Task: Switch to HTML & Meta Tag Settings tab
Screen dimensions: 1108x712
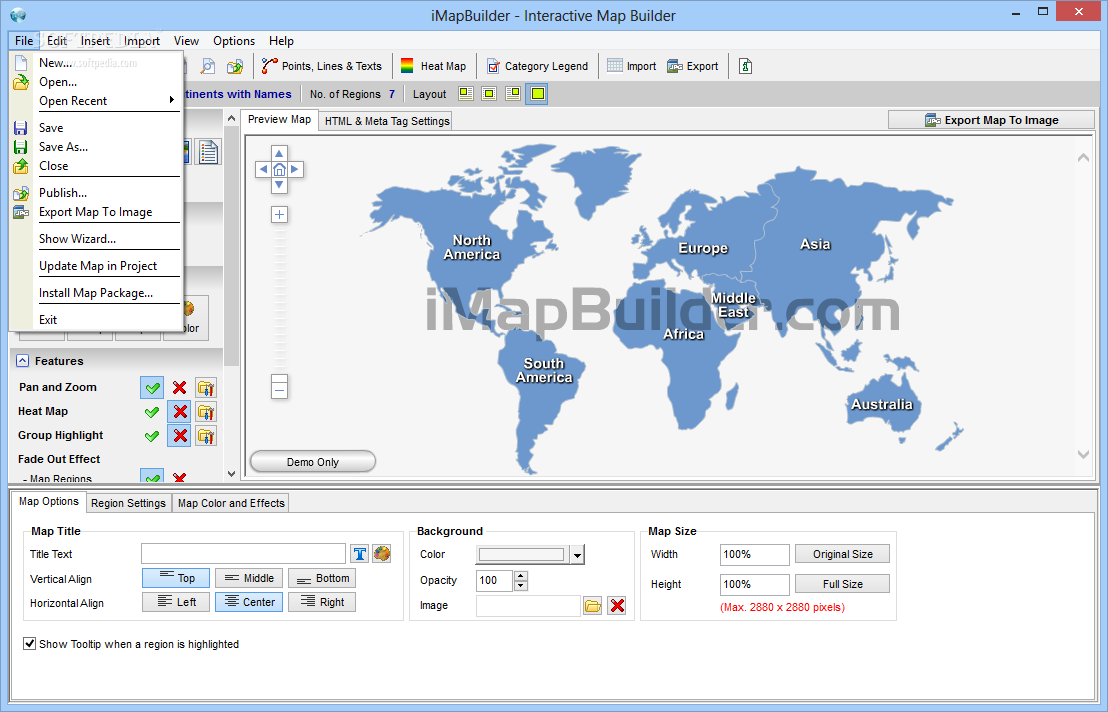Action: (x=387, y=121)
